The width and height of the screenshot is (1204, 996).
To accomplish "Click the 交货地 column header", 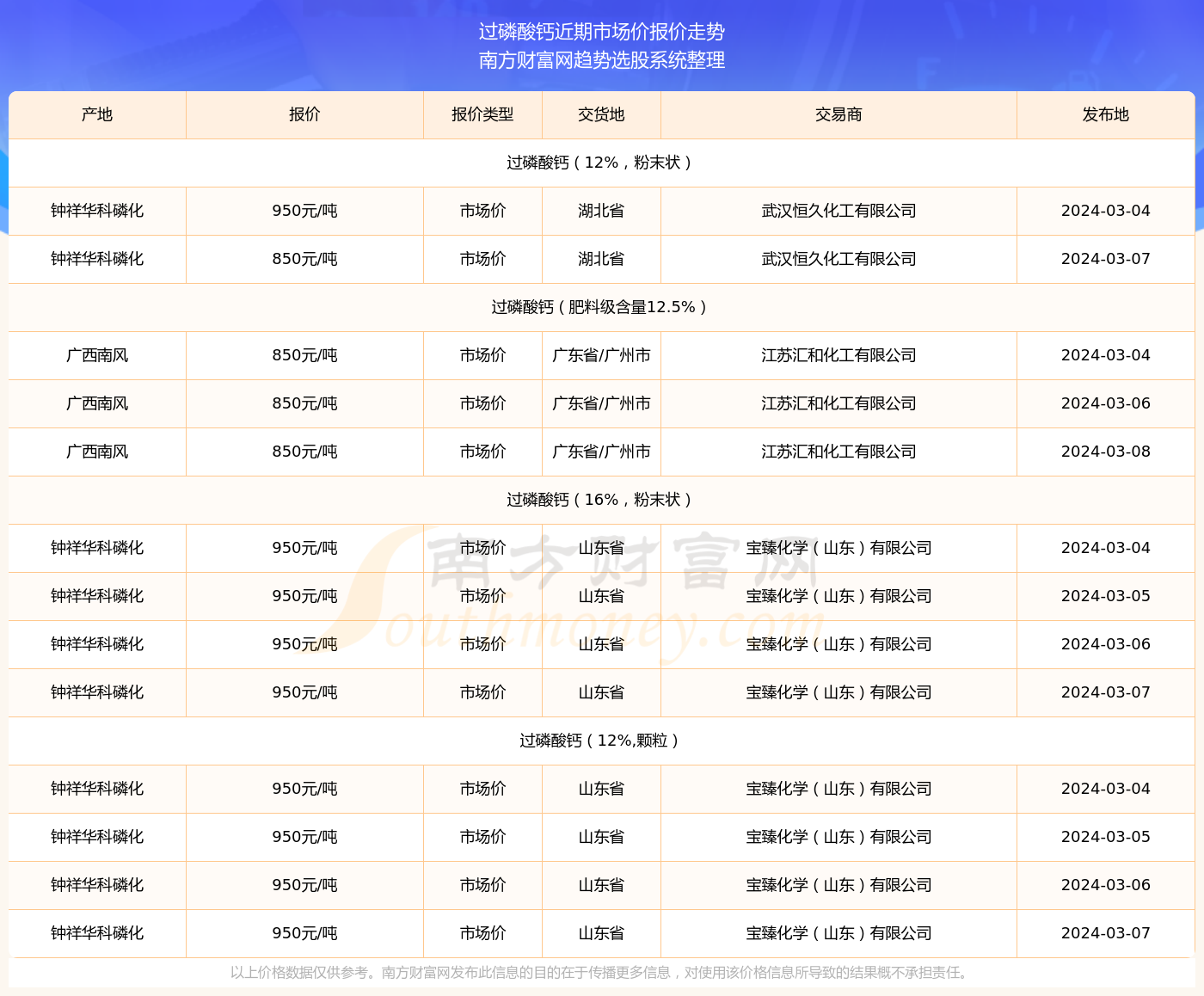I will tap(601, 114).
